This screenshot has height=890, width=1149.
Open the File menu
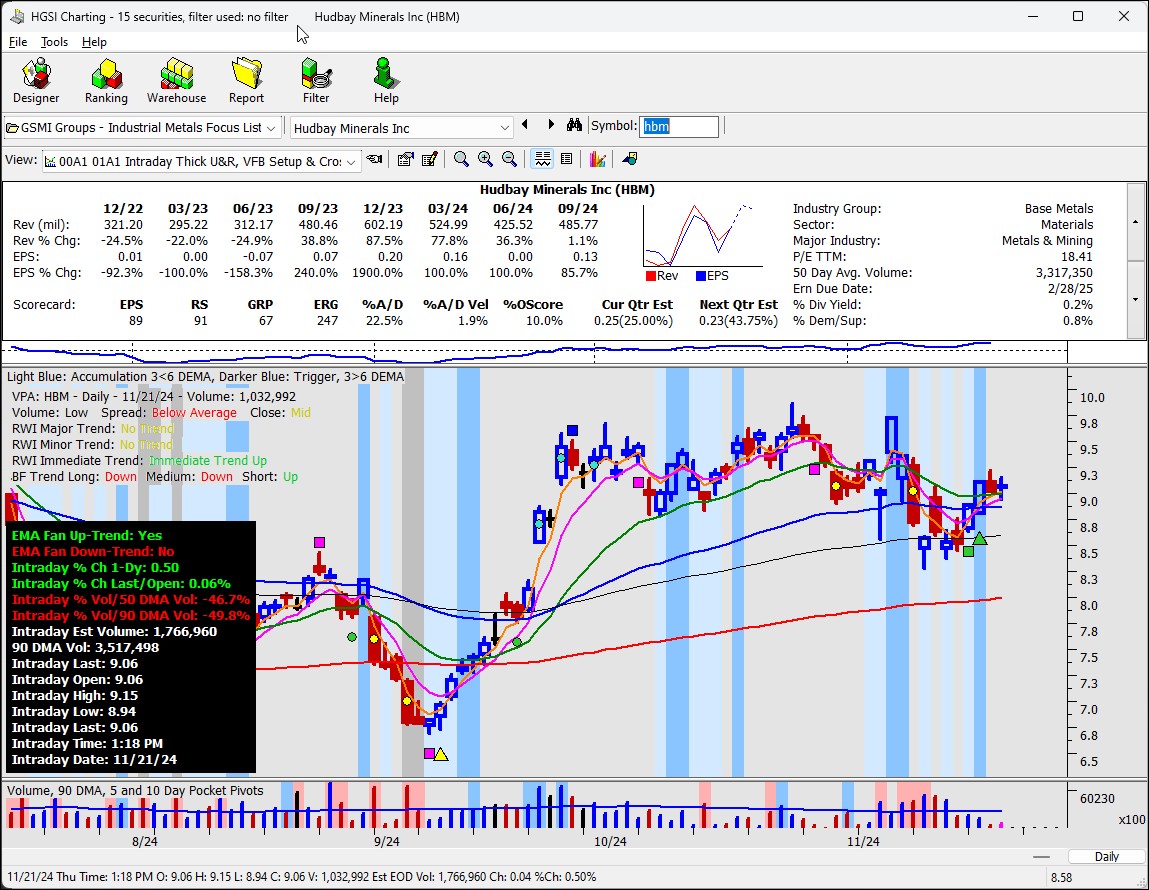tap(18, 42)
